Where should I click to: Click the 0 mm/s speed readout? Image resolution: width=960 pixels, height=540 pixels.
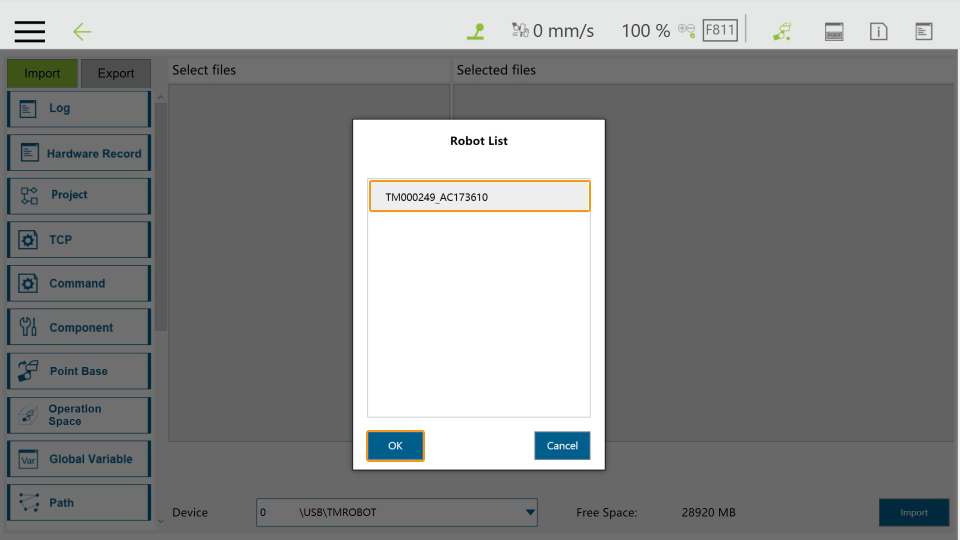click(x=563, y=31)
